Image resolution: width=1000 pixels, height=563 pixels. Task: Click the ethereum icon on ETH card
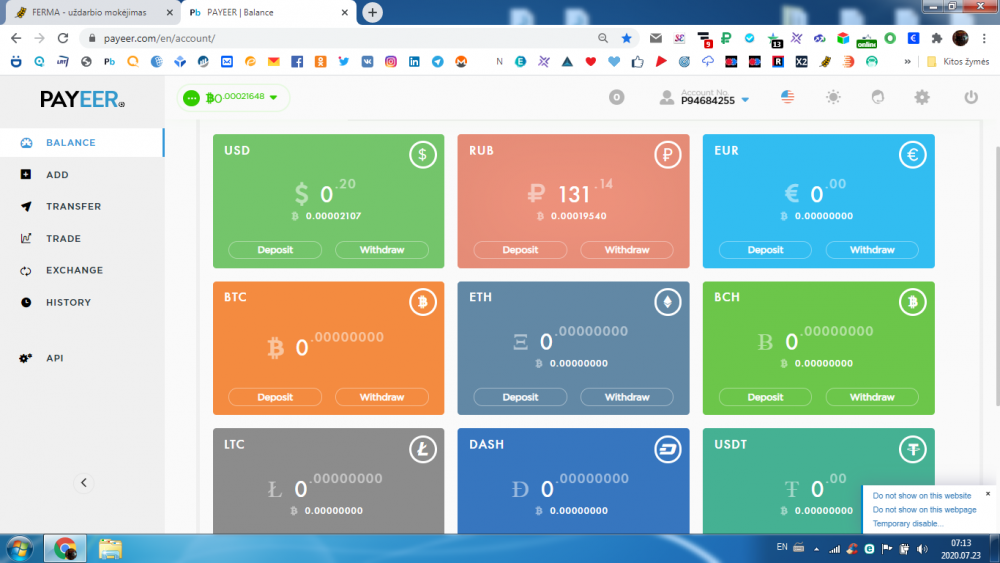coord(667,302)
